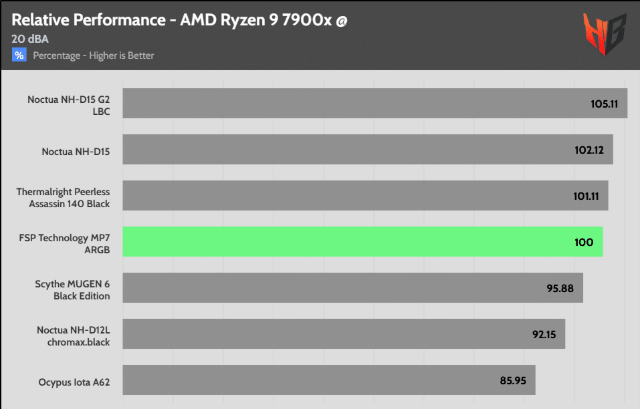Screen dimensions: 640x409
Task: Click the 20 dBA subtitle text
Action: (x=30, y=39)
